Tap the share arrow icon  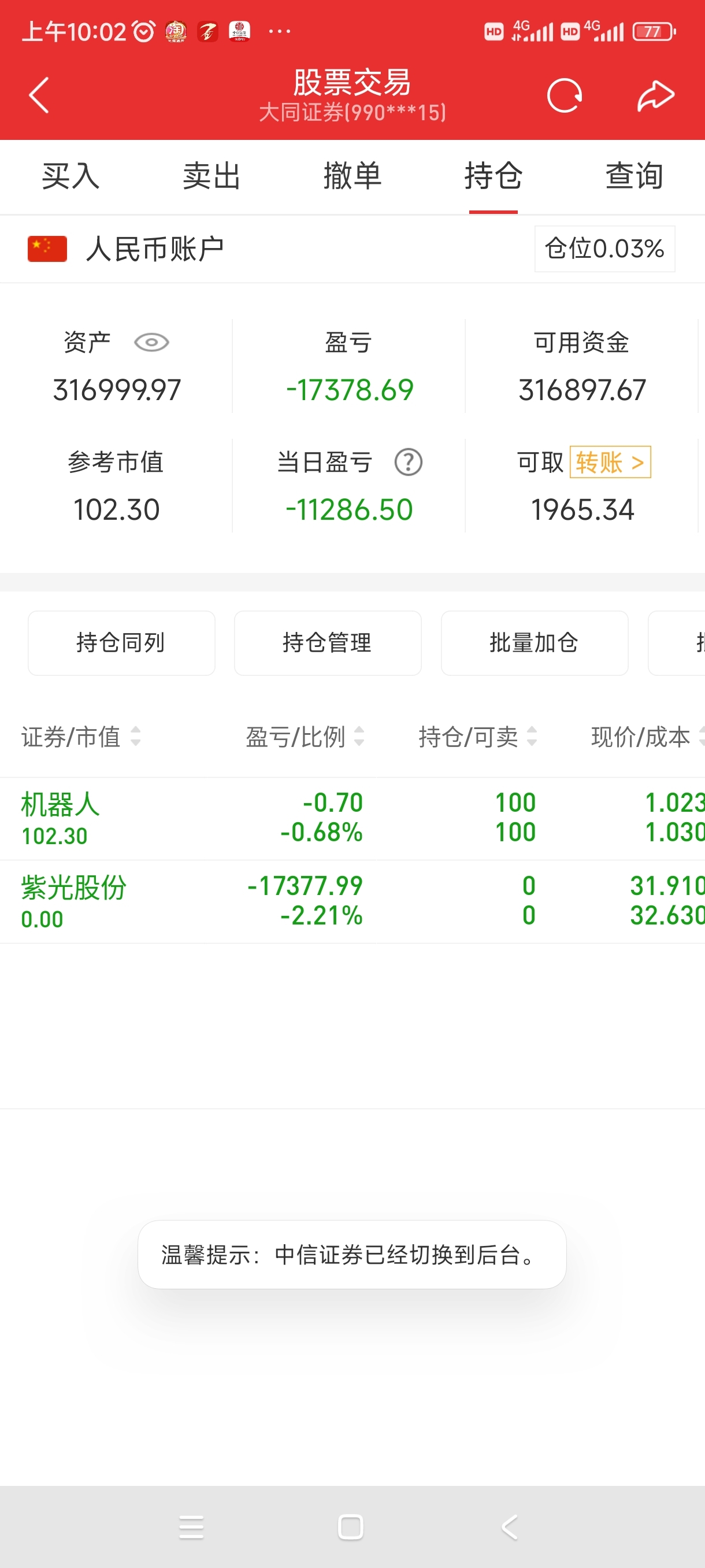(656, 95)
